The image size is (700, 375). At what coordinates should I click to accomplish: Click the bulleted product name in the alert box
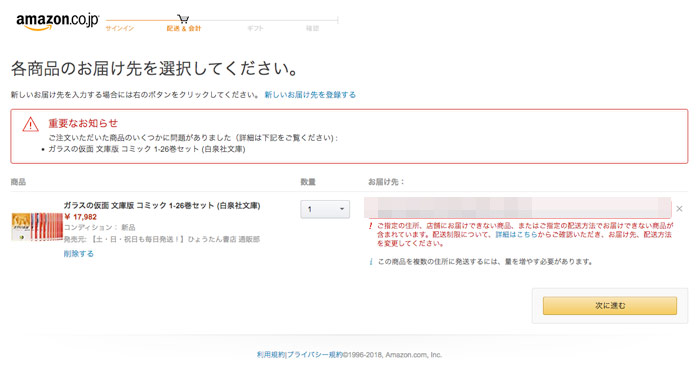coord(147,149)
